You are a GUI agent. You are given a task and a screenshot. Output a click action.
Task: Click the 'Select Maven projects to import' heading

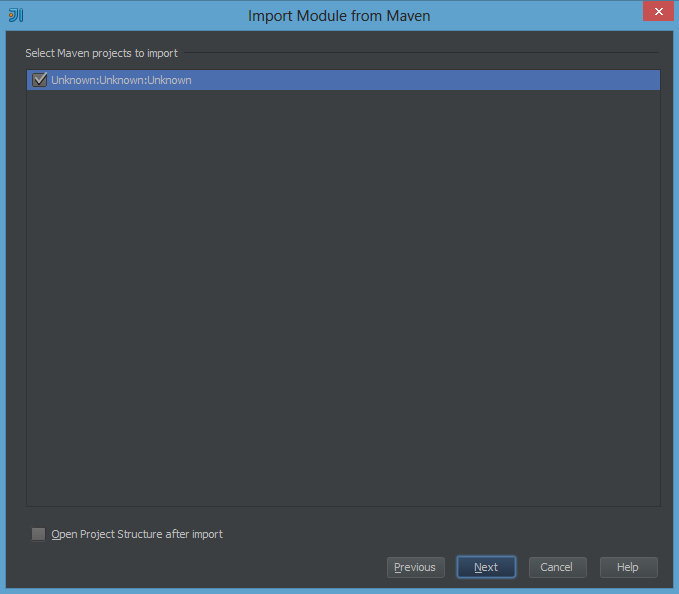[101, 53]
